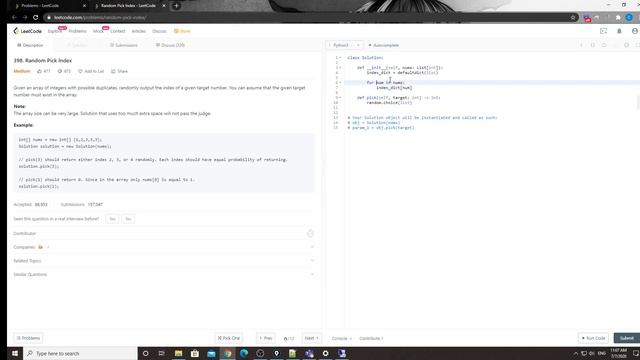Viewport: 640px width, 360px height.
Task: Open Task View in taskbar
Action: pyautogui.click(x=162, y=353)
